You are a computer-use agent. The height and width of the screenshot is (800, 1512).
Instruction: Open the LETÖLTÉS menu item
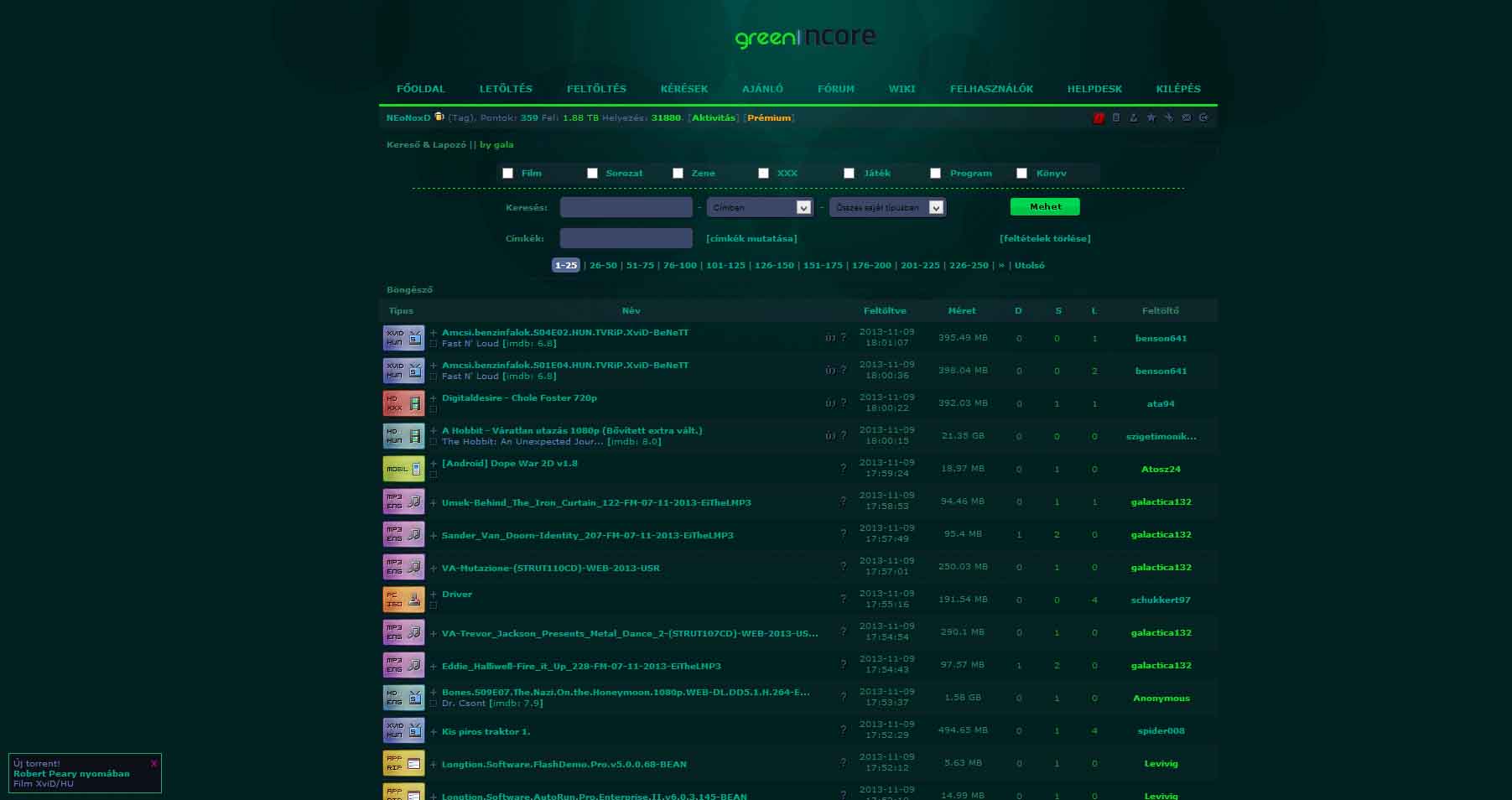[x=506, y=89]
